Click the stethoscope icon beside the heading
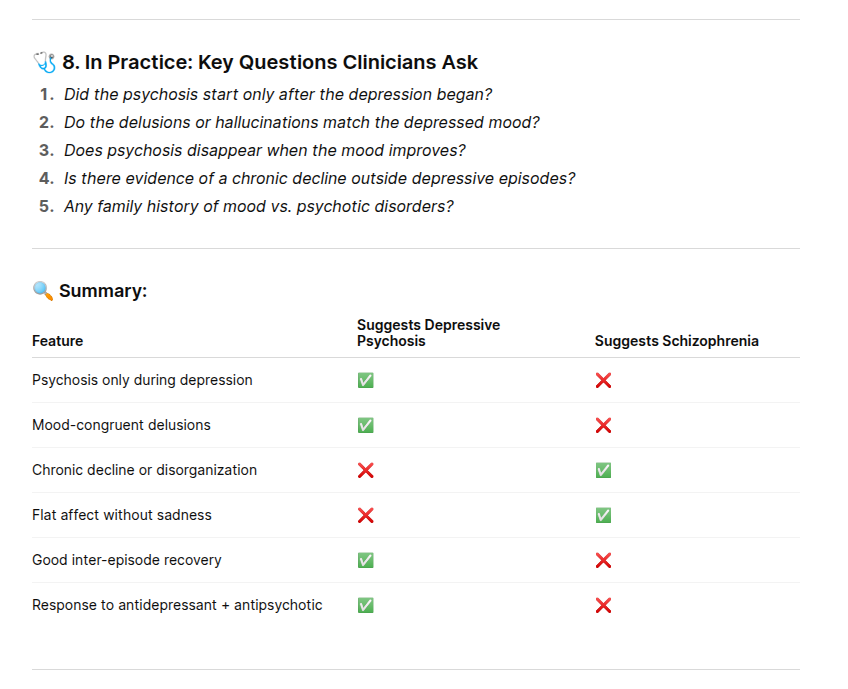 (x=45, y=63)
